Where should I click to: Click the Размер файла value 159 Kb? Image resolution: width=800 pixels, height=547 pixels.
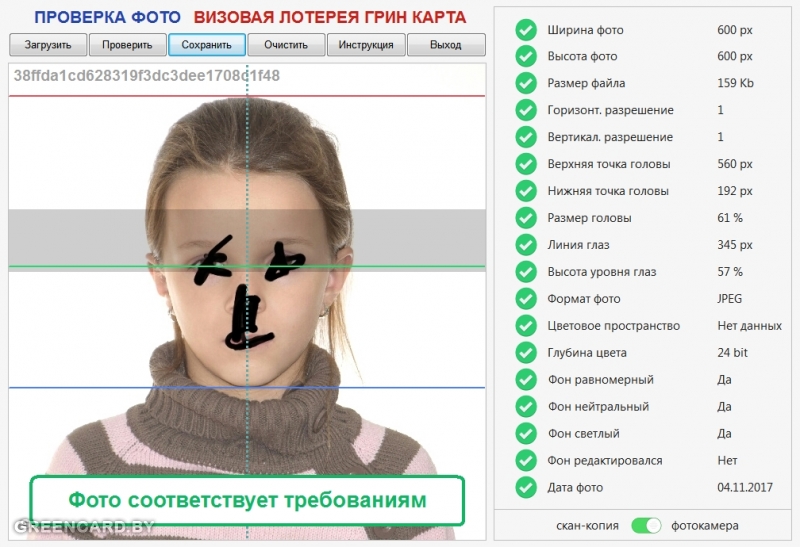pyautogui.click(x=735, y=83)
